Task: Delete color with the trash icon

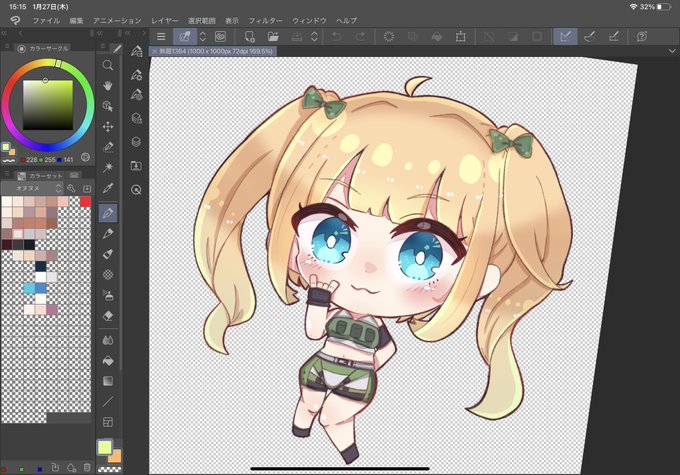Action: [x=87, y=467]
